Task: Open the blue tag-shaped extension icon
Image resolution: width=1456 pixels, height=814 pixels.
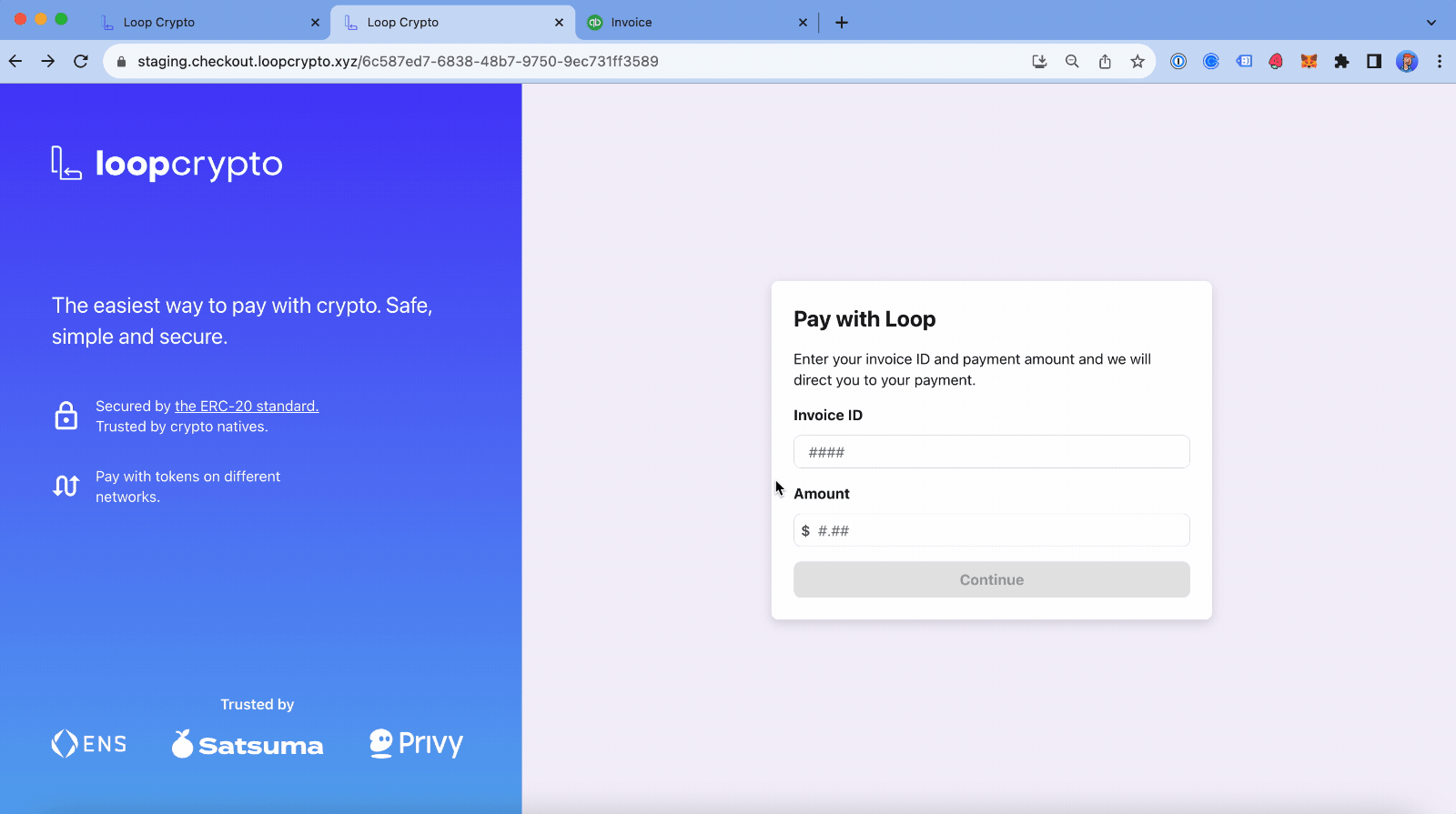Action: [1244, 61]
